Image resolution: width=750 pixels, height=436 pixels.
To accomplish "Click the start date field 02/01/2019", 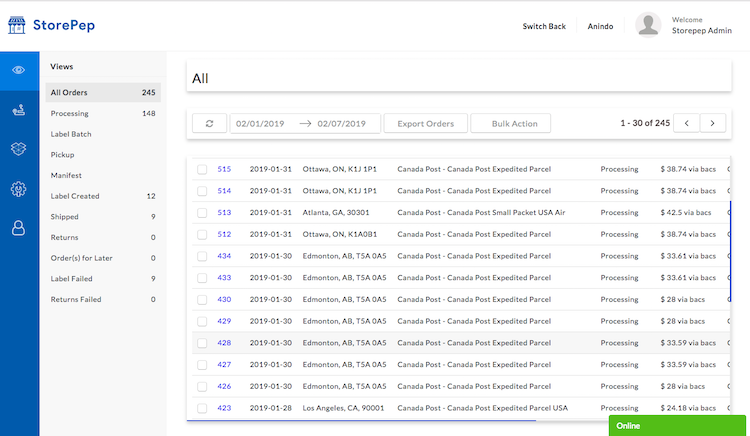I will tap(260, 123).
